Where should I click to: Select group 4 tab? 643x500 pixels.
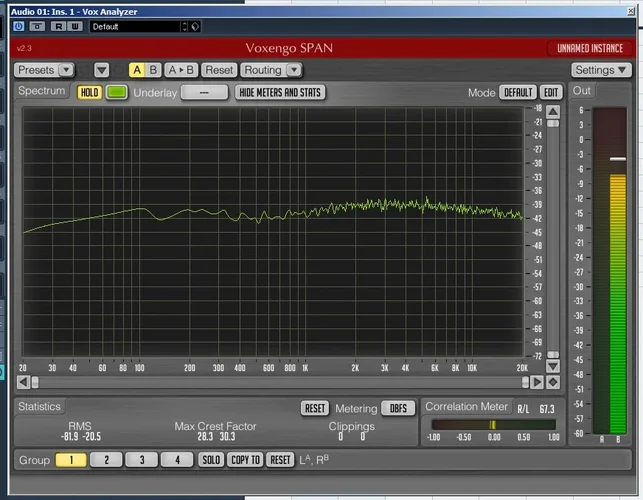(176, 460)
